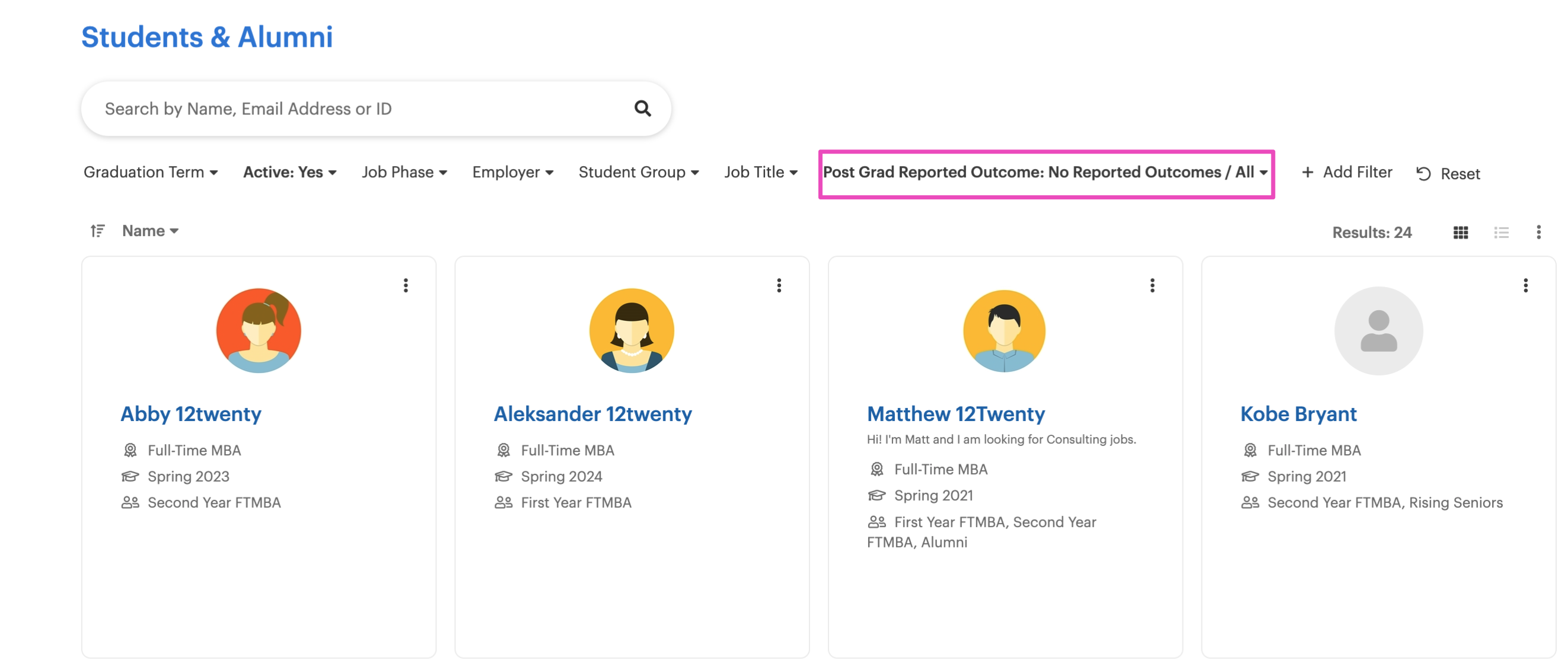Reset all filters
This screenshot has width=1568, height=669.
coord(1448,174)
